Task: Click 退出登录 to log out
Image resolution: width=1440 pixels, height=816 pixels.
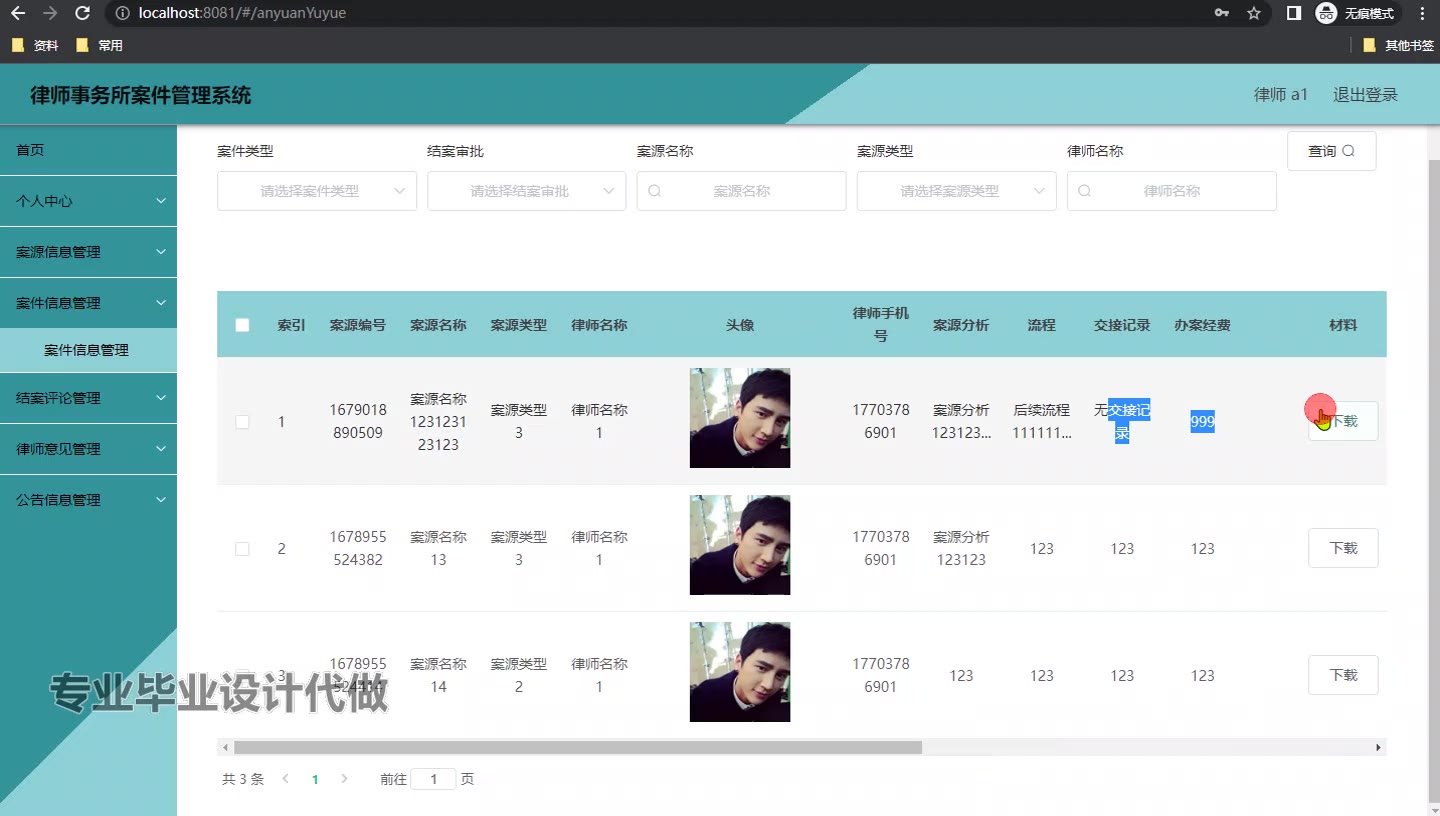Action: click(1365, 95)
